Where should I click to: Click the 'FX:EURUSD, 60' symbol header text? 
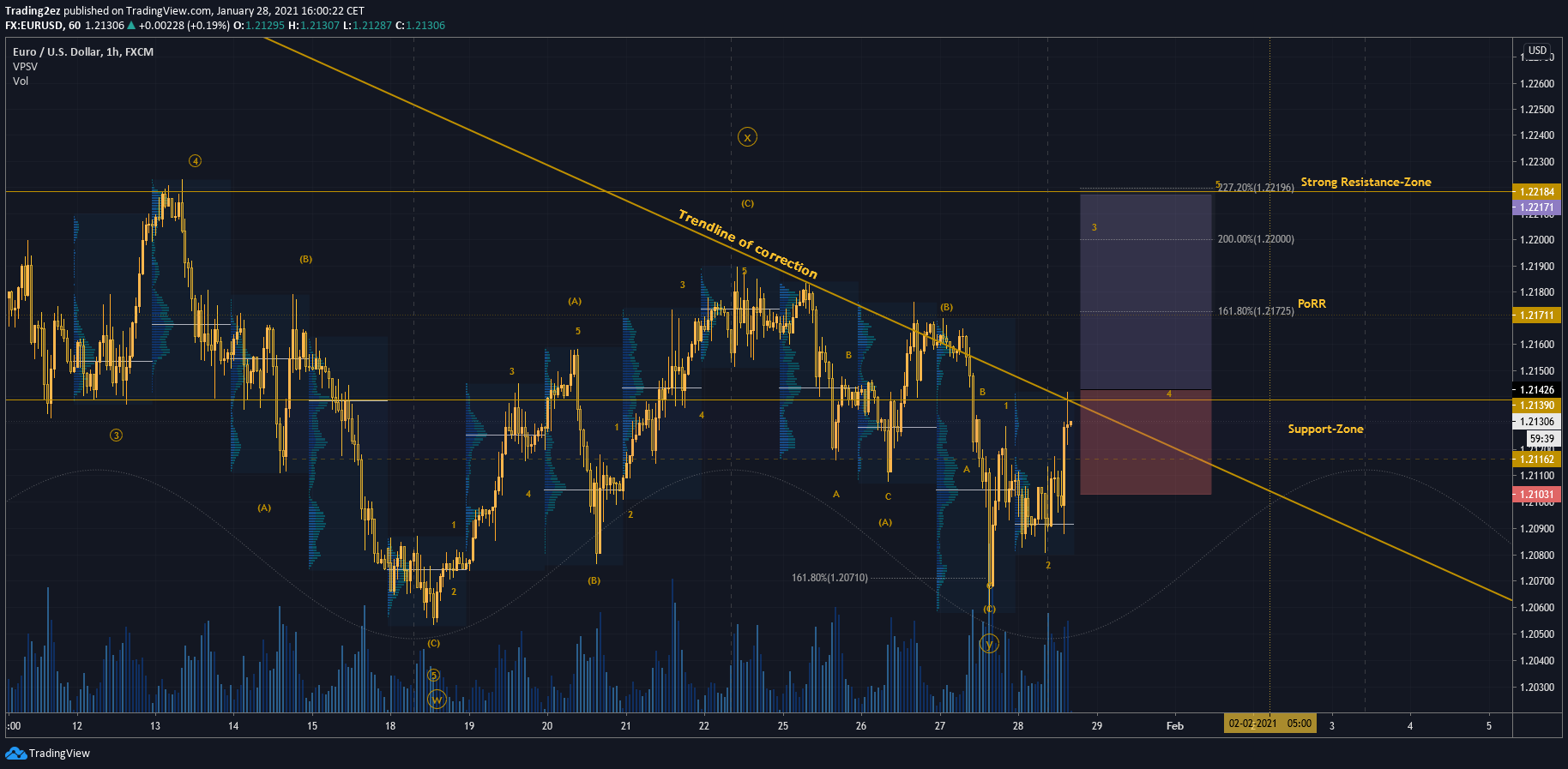tap(43, 26)
